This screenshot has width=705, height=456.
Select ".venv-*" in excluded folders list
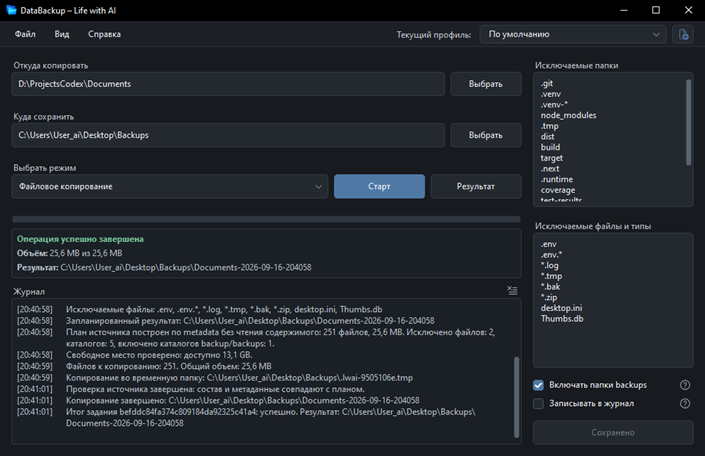tap(554, 105)
